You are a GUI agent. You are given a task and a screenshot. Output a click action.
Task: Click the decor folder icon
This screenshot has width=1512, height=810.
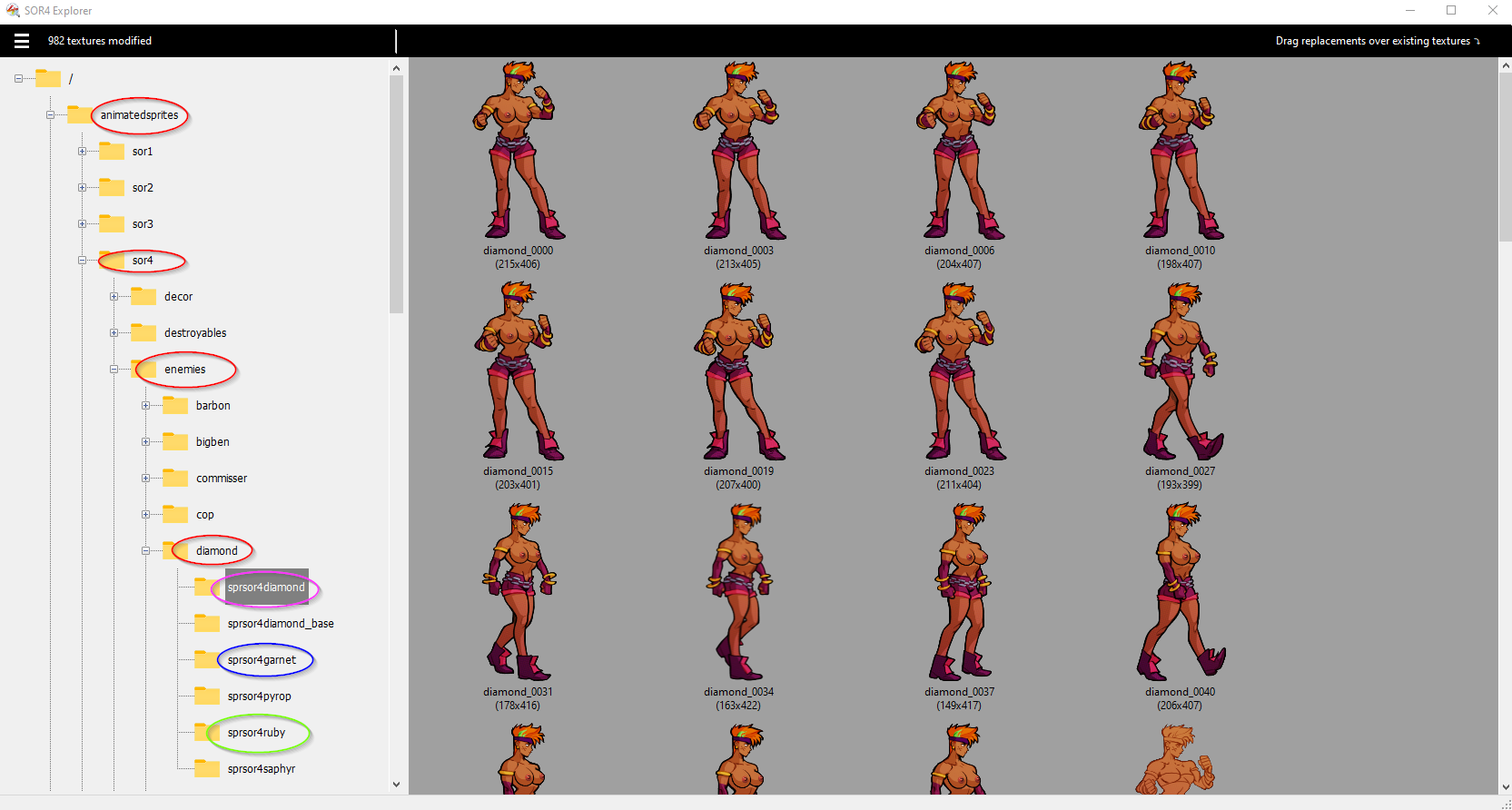[143, 296]
